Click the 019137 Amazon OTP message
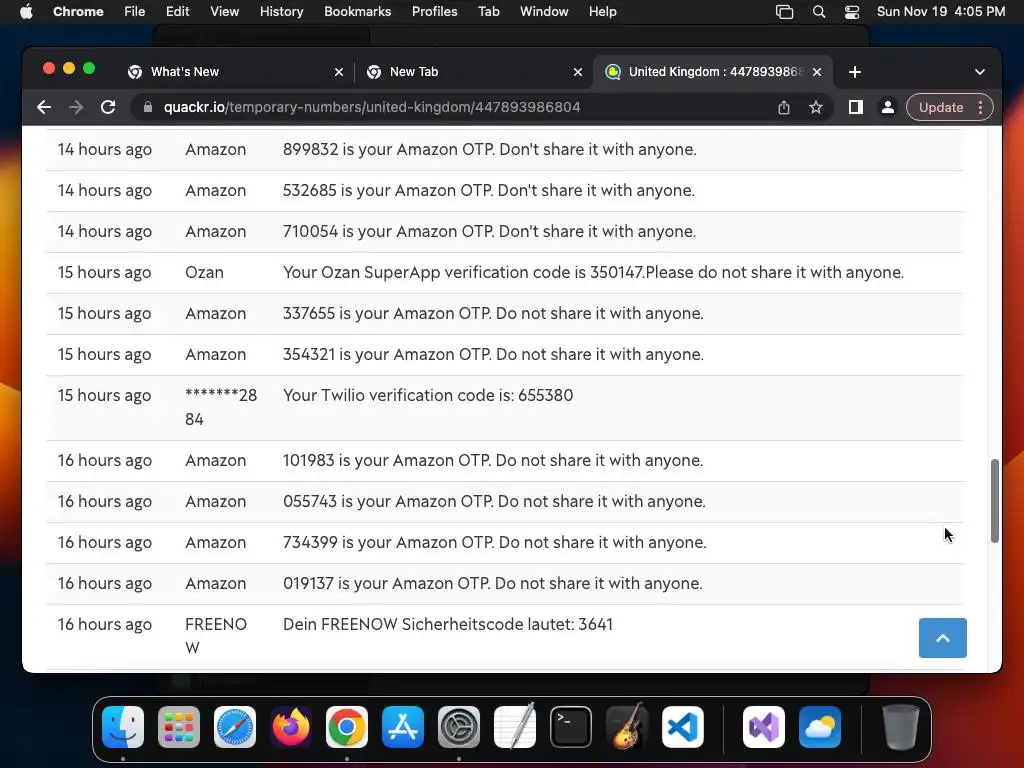Screen dimensions: 1024x768 pos(492,583)
